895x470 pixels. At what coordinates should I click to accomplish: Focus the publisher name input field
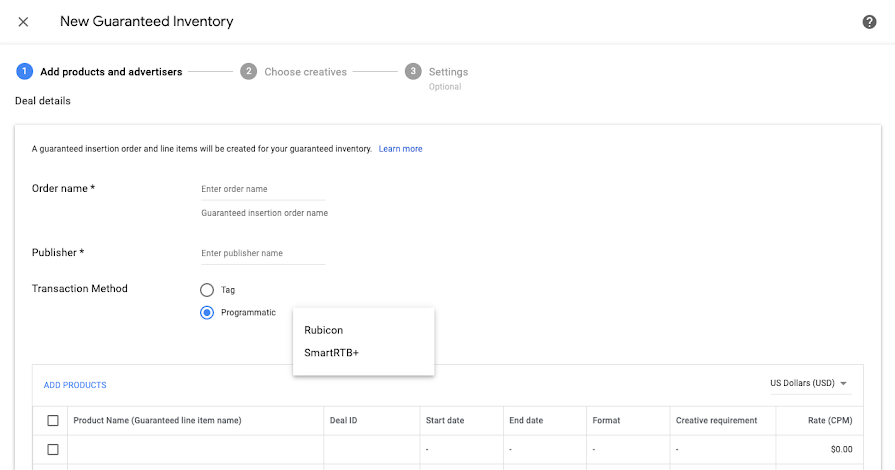pyautogui.click(x=262, y=253)
